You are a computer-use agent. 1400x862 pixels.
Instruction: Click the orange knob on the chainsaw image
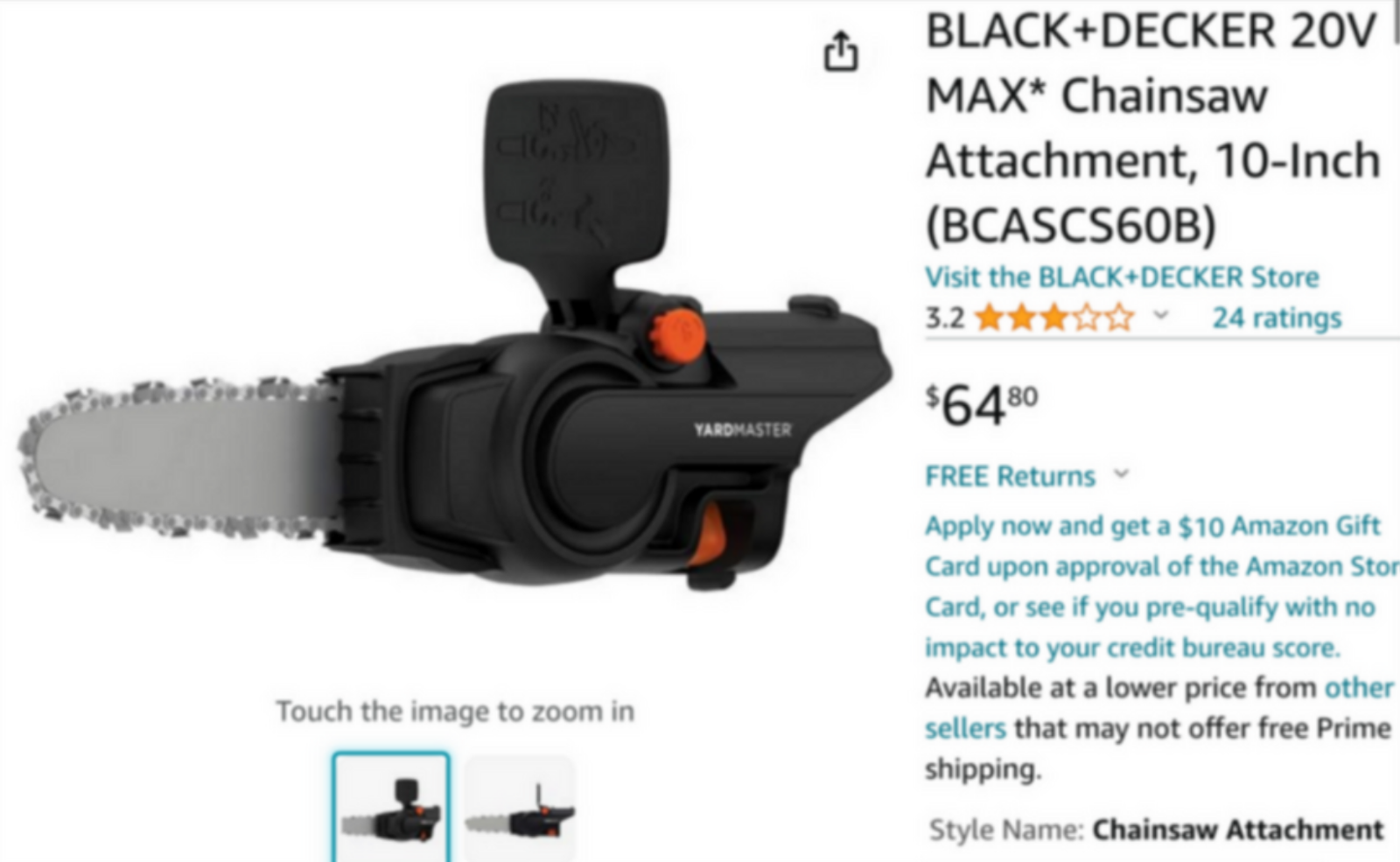pos(677,335)
